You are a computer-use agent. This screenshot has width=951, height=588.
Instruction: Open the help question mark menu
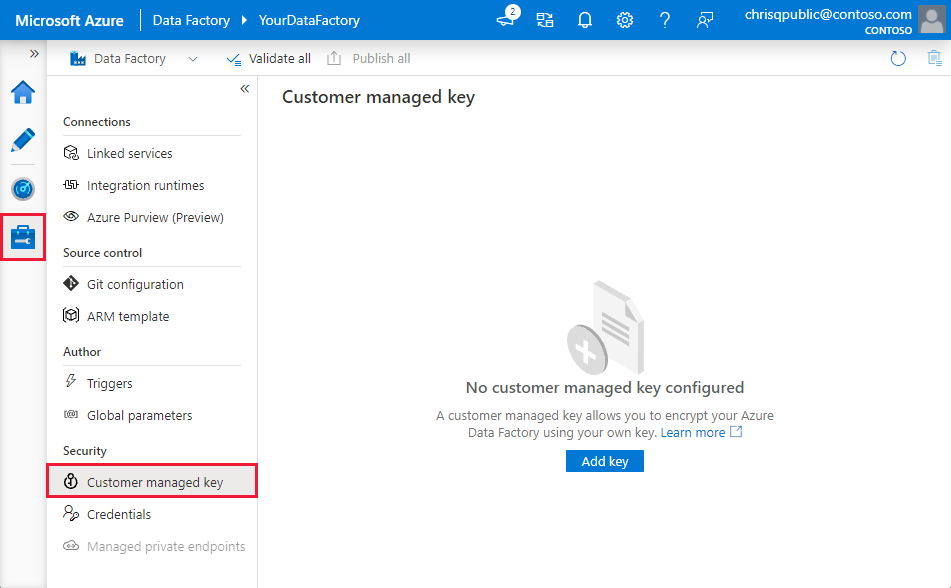(664, 20)
